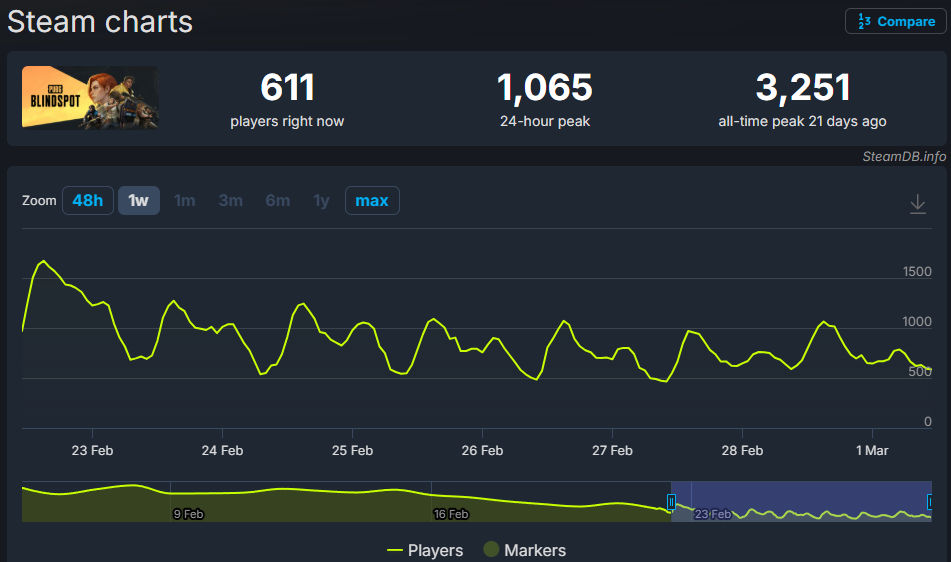Click the highlighted navigator selection area

800,501
